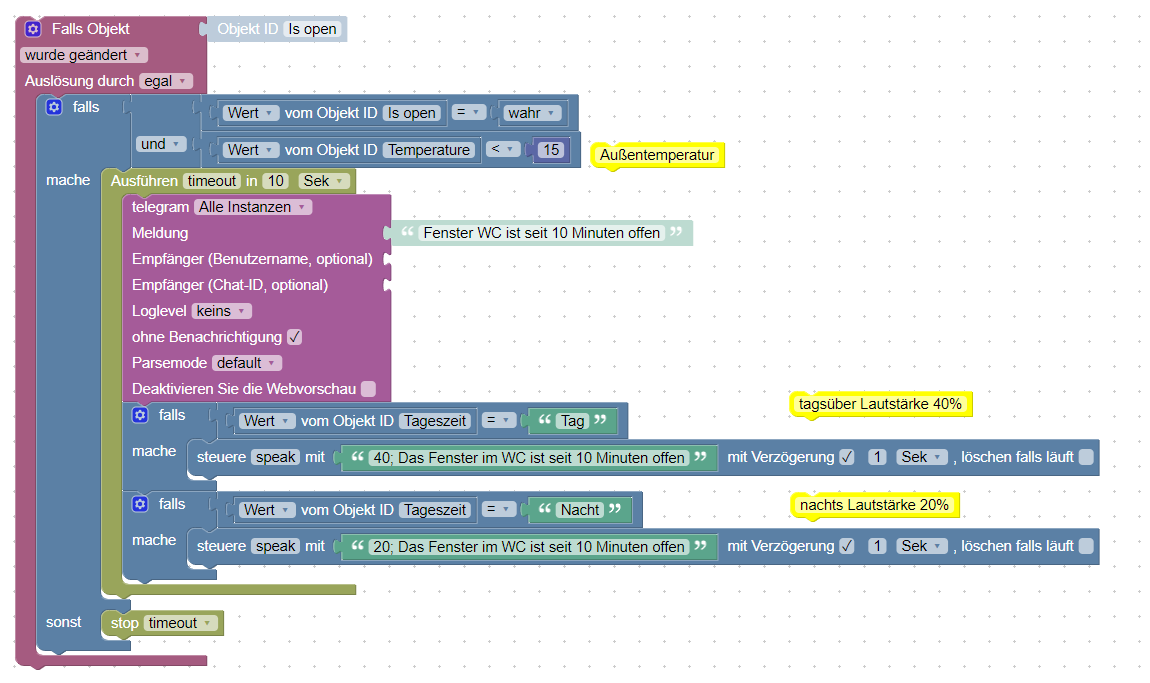The image size is (1150, 683).
Task: Toggle ohne Benachrichtigung checkbox
Action: coord(294,337)
